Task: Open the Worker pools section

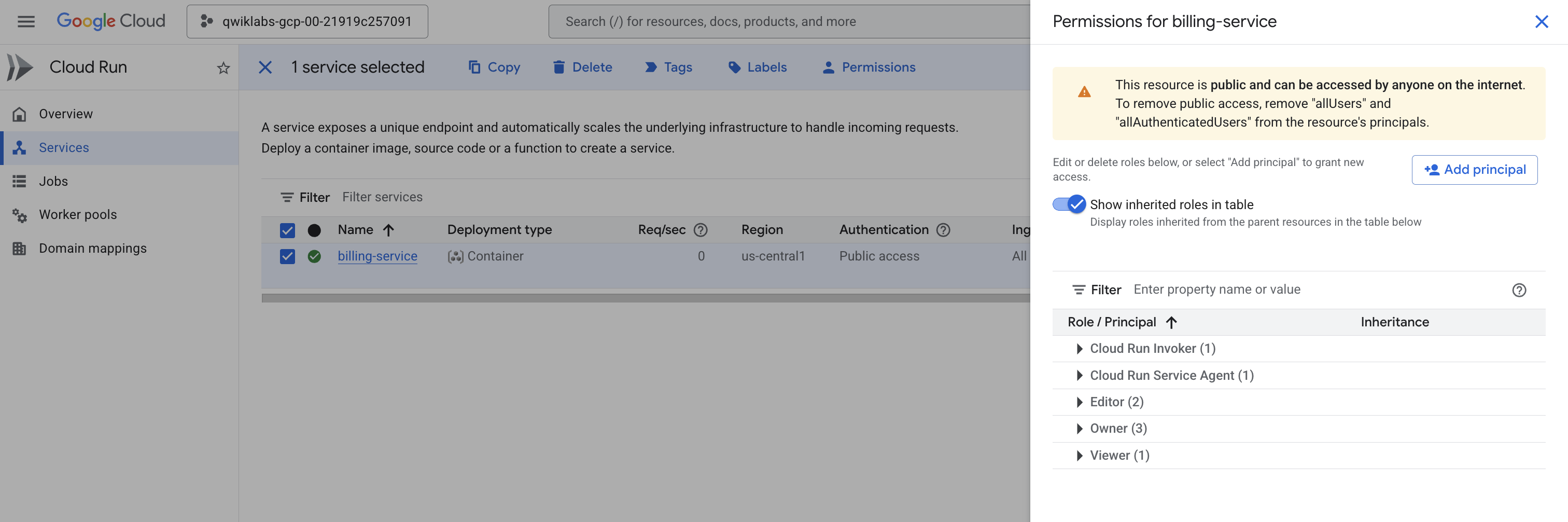Action: click(x=78, y=214)
